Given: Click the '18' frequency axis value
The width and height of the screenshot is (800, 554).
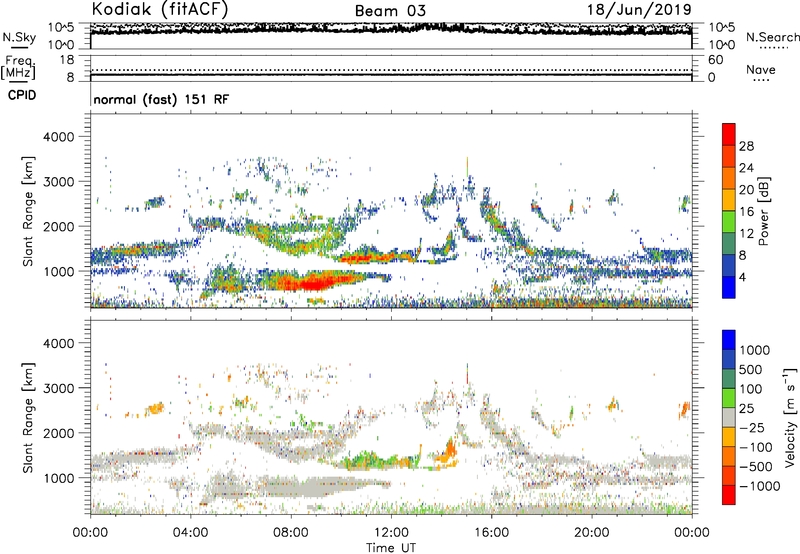Looking at the screenshot, I should [x=67, y=60].
